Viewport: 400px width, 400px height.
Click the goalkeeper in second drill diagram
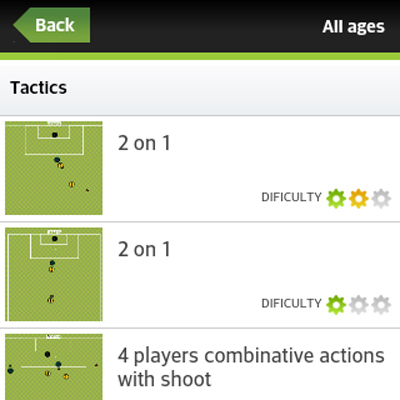55,239
